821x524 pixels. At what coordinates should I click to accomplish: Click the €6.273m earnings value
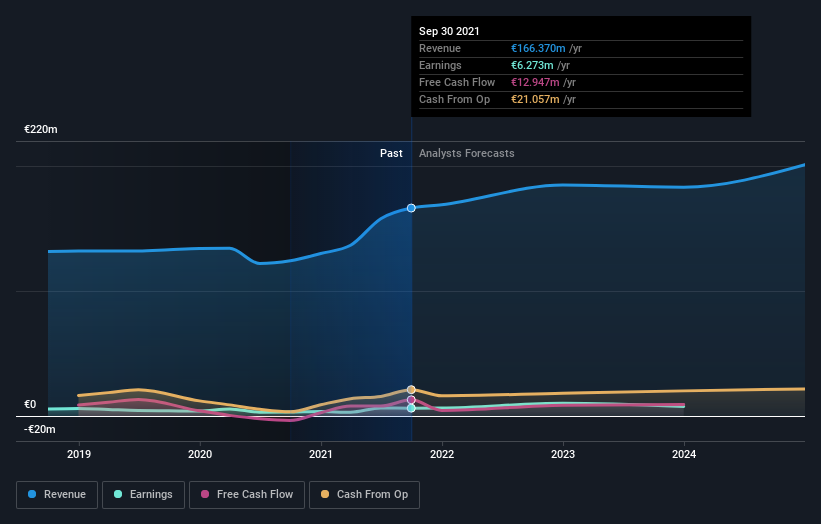tap(532, 65)
